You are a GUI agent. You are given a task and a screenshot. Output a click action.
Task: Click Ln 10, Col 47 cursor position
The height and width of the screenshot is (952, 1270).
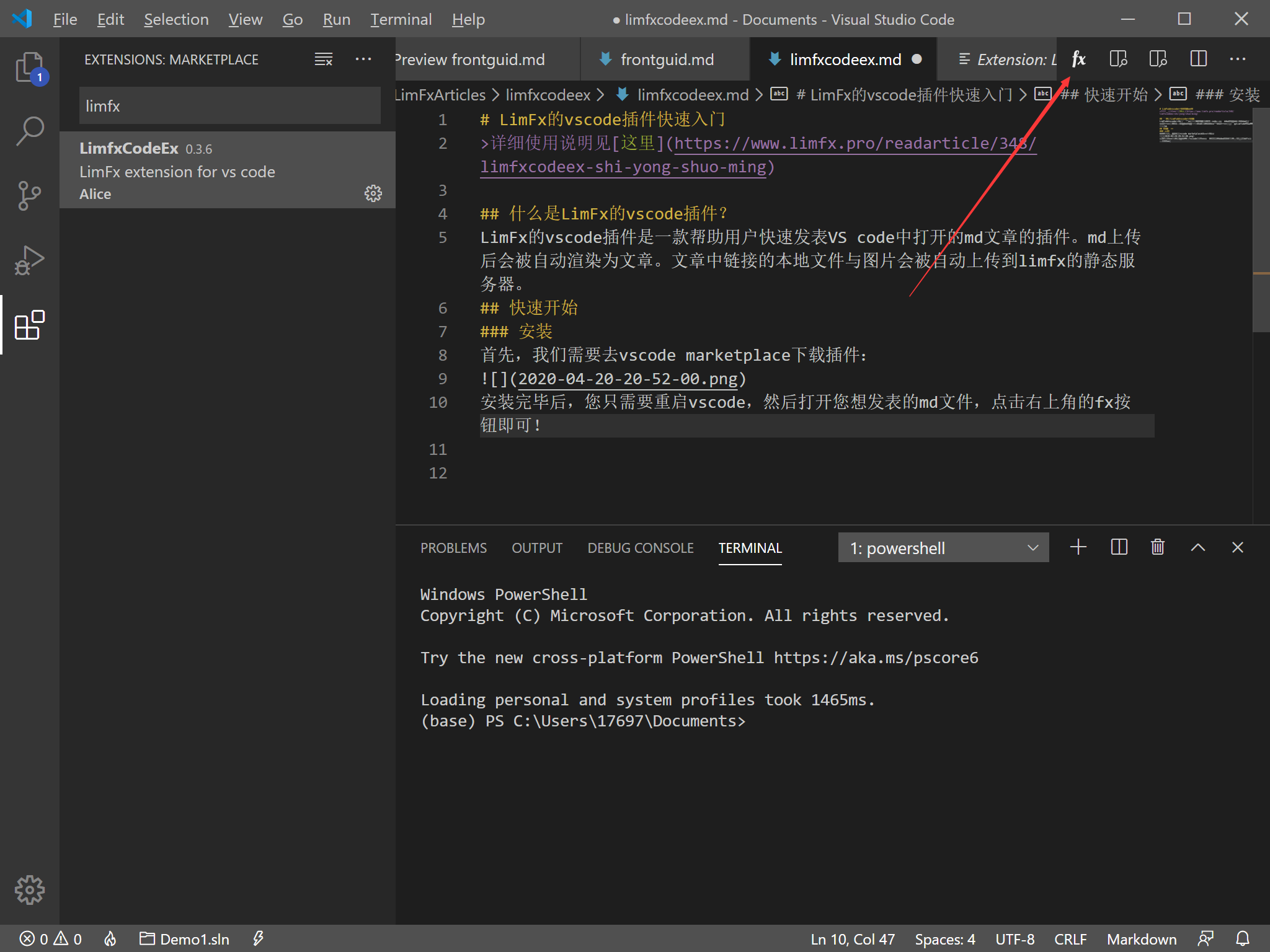853,939
